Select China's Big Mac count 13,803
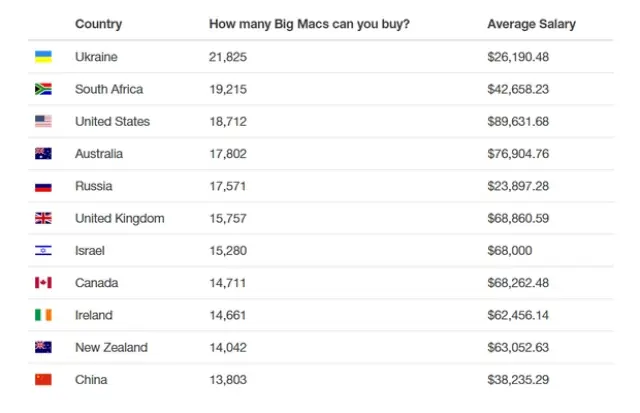640x413 pixels. [228, 380]
